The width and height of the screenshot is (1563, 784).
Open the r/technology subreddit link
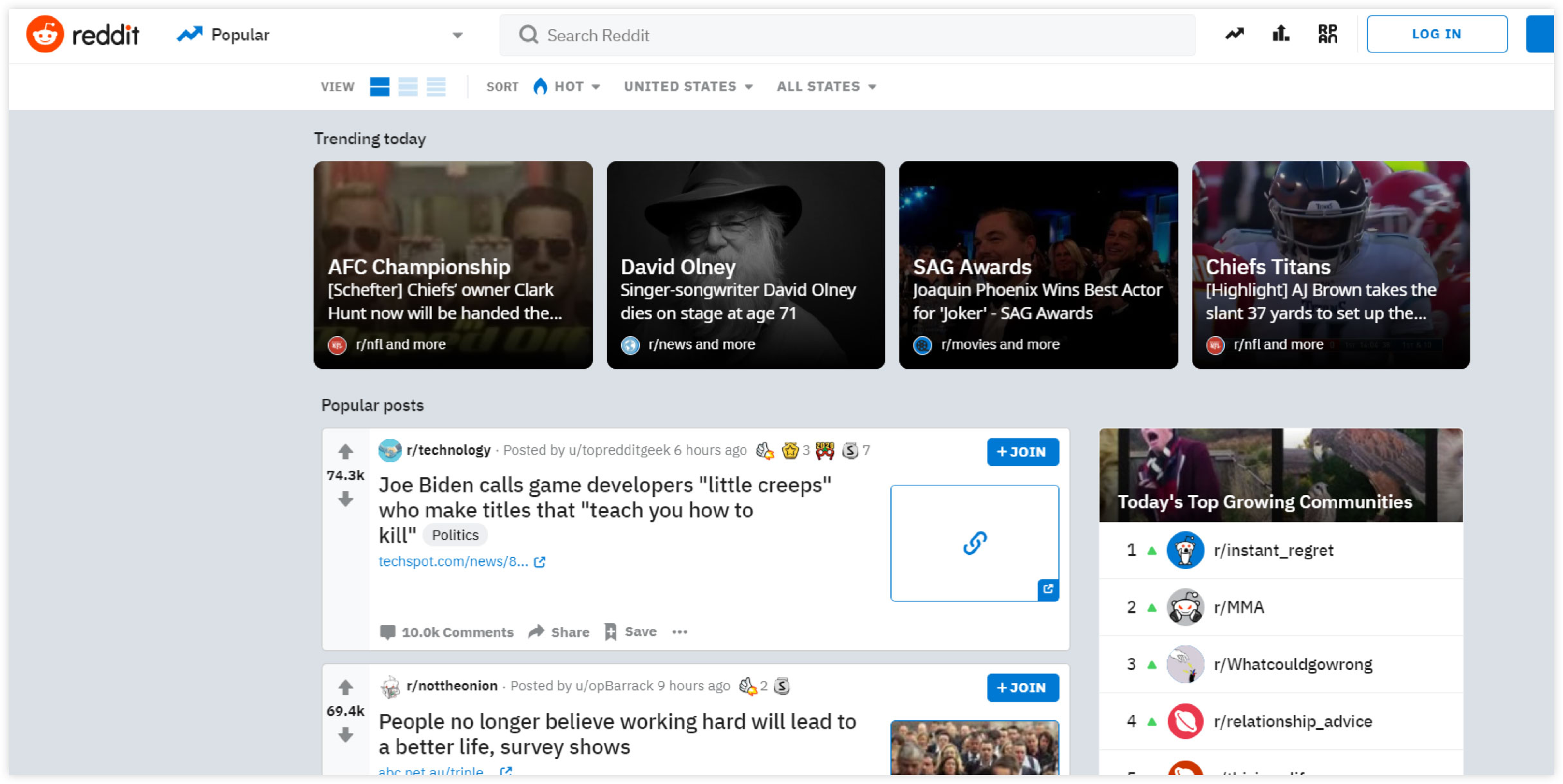coord(448,450)
